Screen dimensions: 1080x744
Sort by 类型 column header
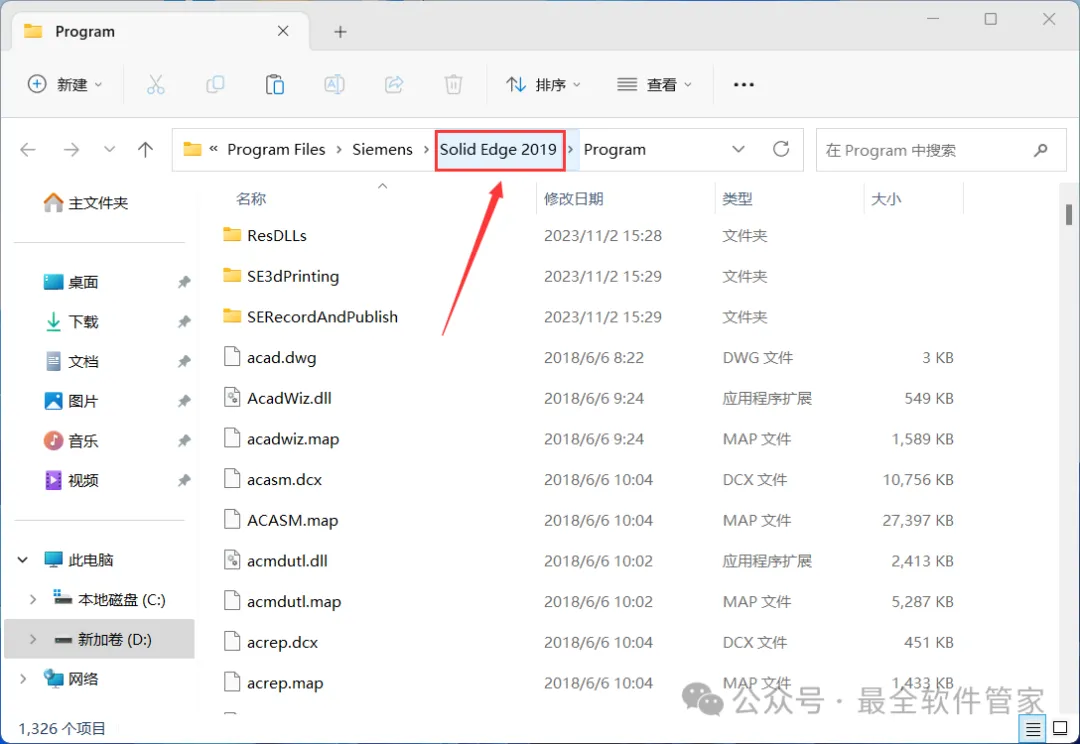[x=737, y=199]
